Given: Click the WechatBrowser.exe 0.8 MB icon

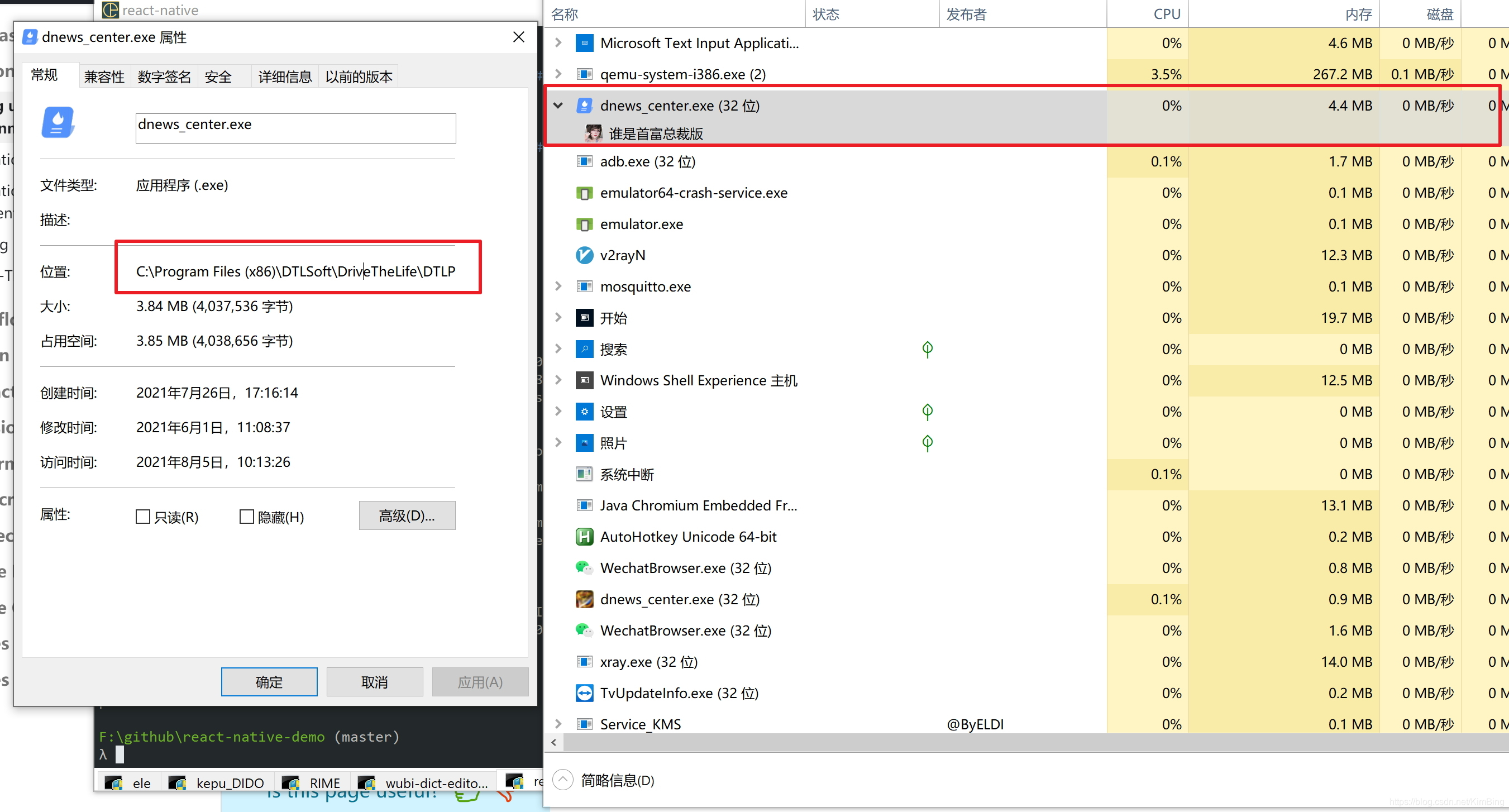Looking at the screenshot, I should [584, 568].
